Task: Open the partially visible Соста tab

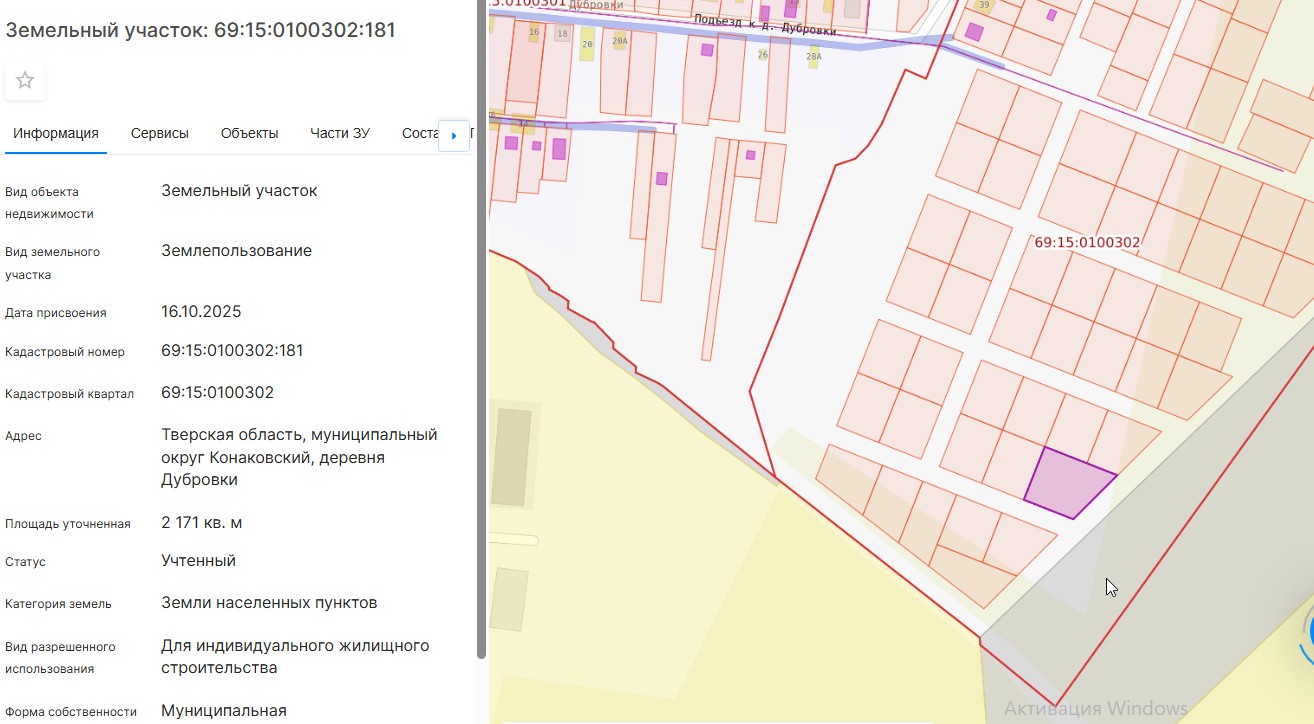Action: pyautogui.click(x=419, y=133)
